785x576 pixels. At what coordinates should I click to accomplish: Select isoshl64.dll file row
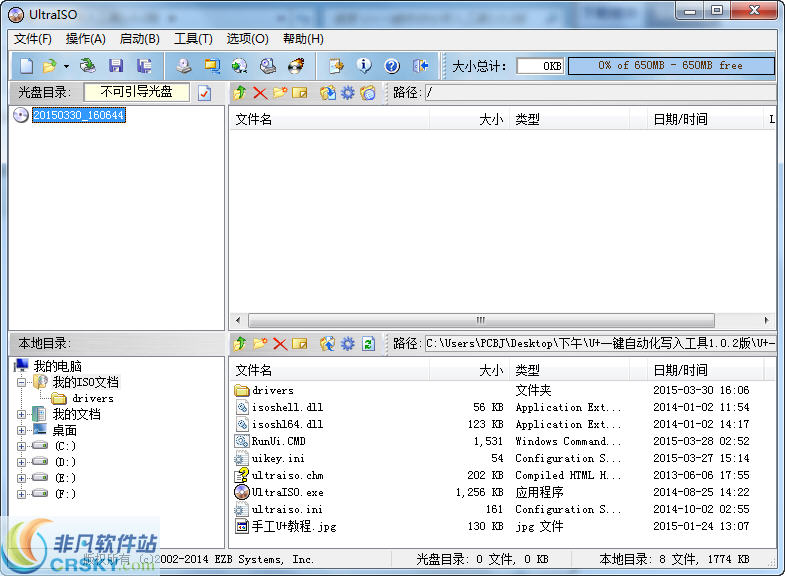coord(502,424)
